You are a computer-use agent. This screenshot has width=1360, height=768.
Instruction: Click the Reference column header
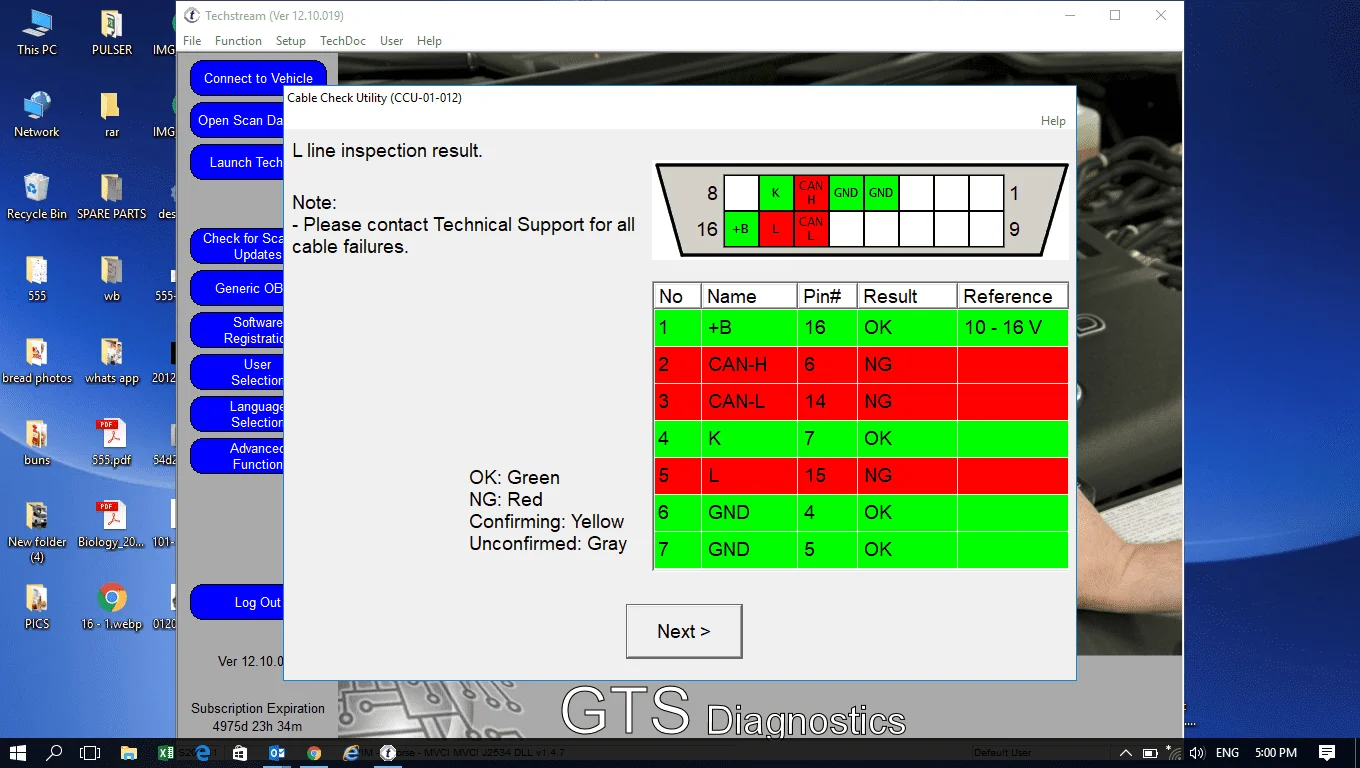click(x=1012, y=296)
